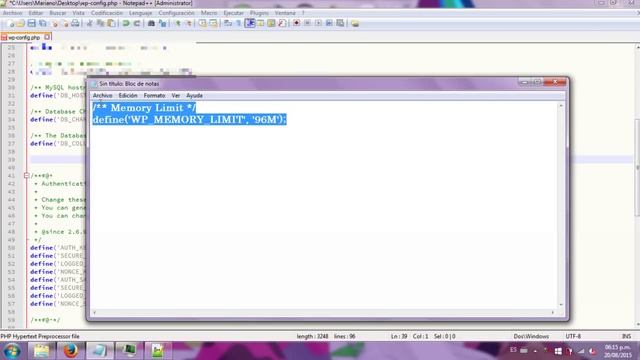The width and height of the screenshot is (640, 360).
Task: Open Notepad++ Archivo menu
Action: (x=12, y=13)
